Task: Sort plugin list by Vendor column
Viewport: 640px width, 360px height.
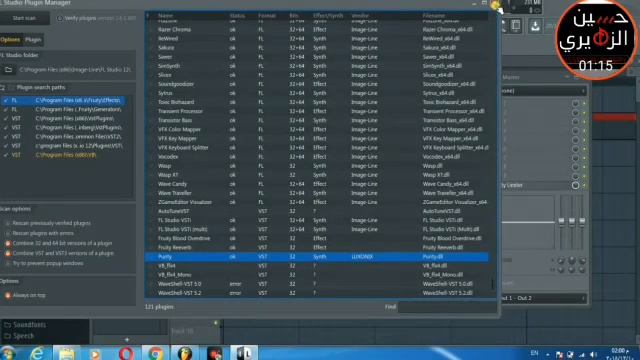Action: pos(360,16)
